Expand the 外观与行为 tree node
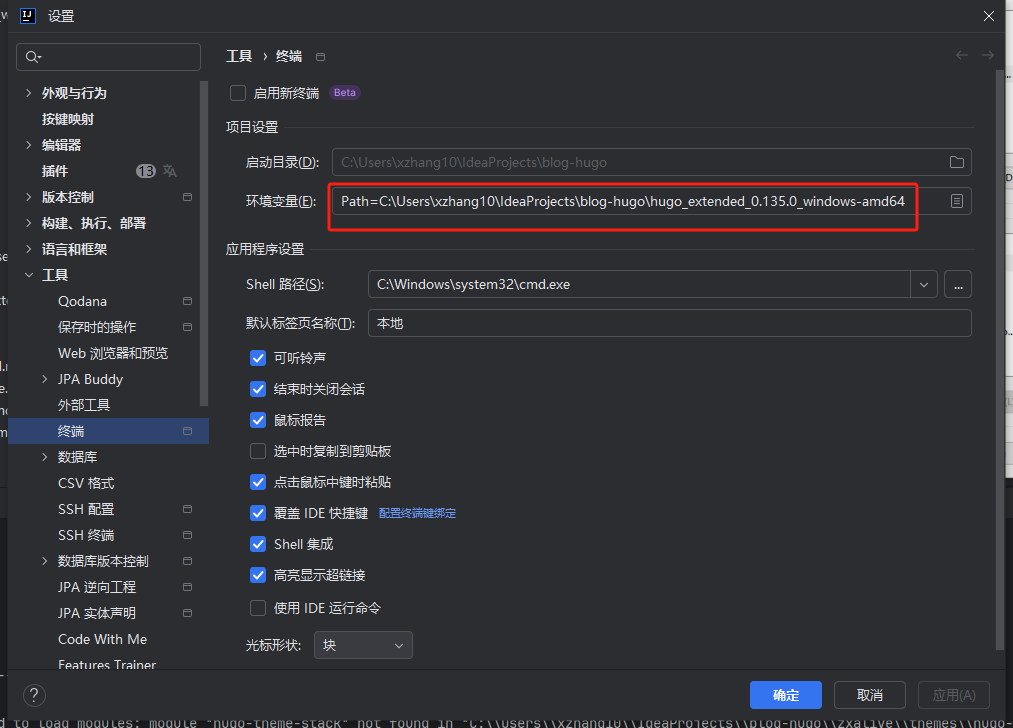 (x=28, y=93)
